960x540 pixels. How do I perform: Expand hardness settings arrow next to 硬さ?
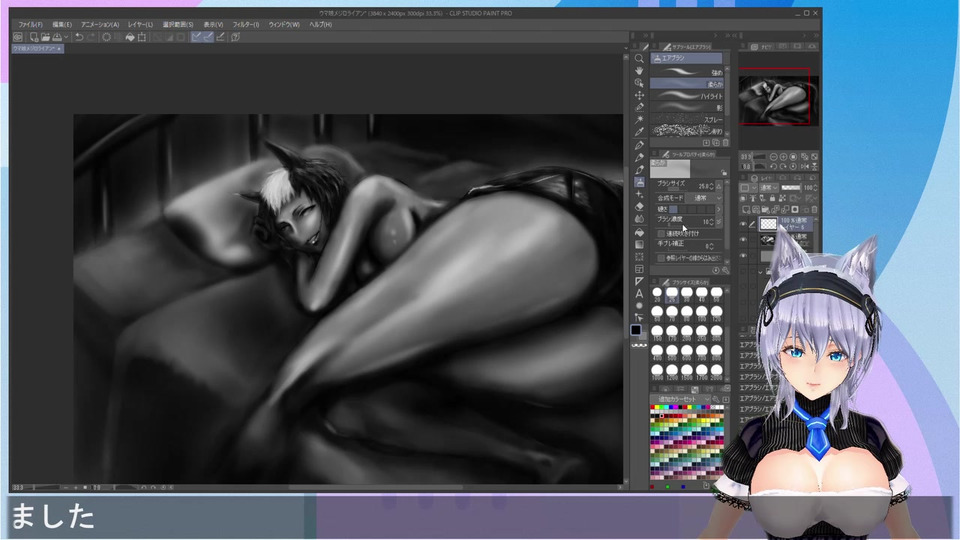point(719,209)
